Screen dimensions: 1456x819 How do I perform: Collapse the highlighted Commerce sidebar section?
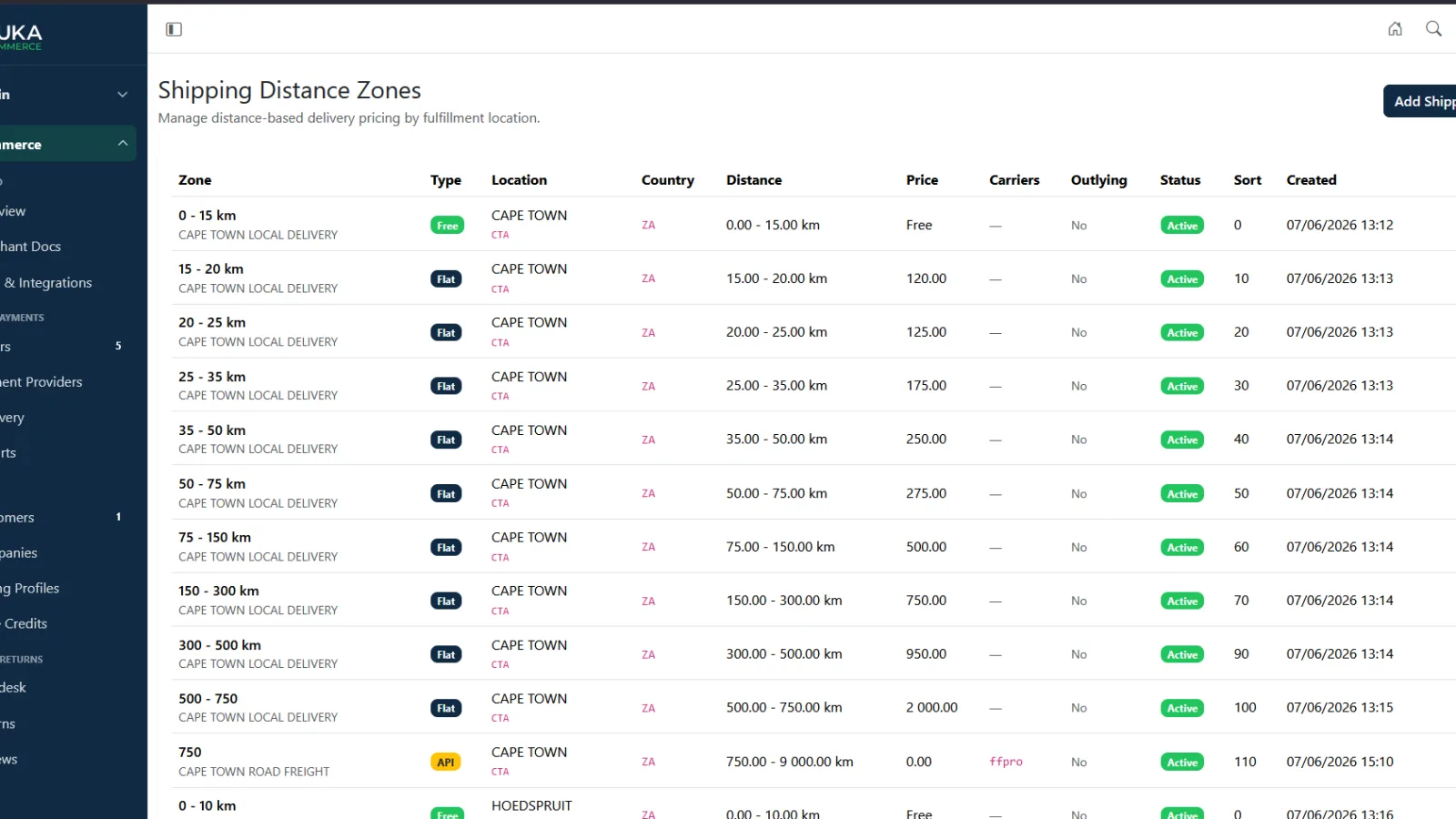coord(122,144)
